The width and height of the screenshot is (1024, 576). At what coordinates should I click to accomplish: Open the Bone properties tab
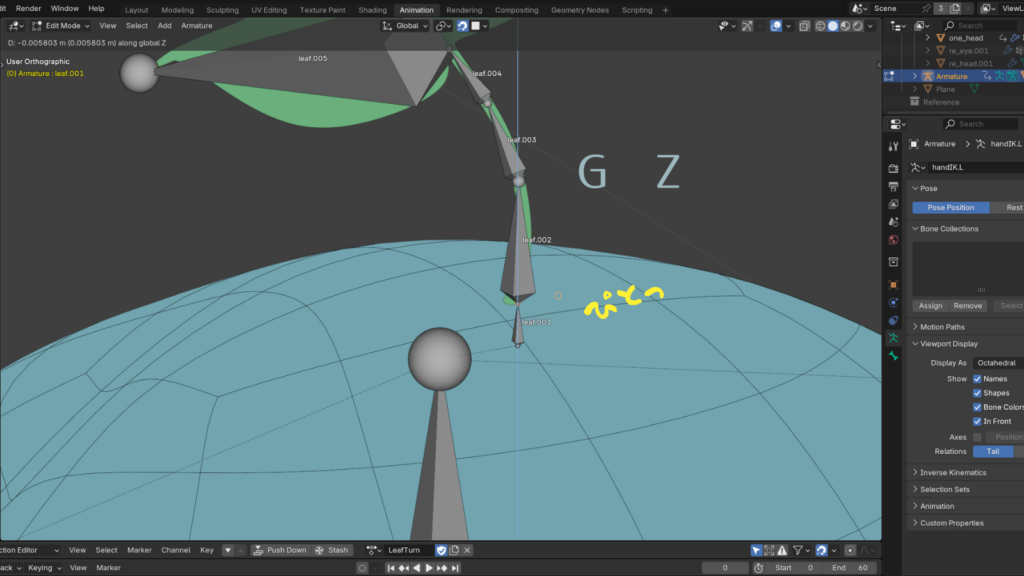[893, 356]
